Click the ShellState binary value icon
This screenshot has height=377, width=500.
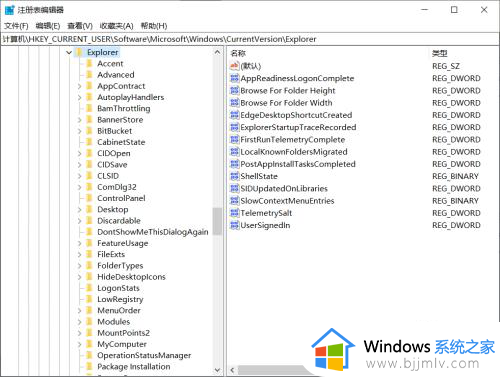pyautogui.click(x=235, y=176)
